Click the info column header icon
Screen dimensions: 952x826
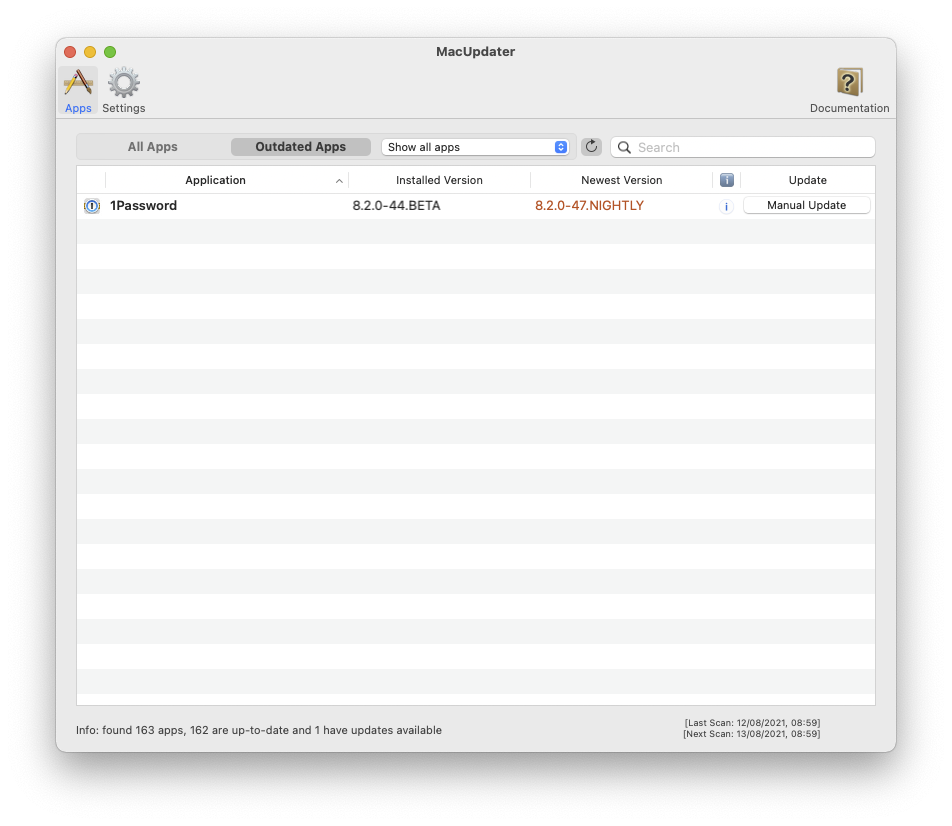pos(727,180)
